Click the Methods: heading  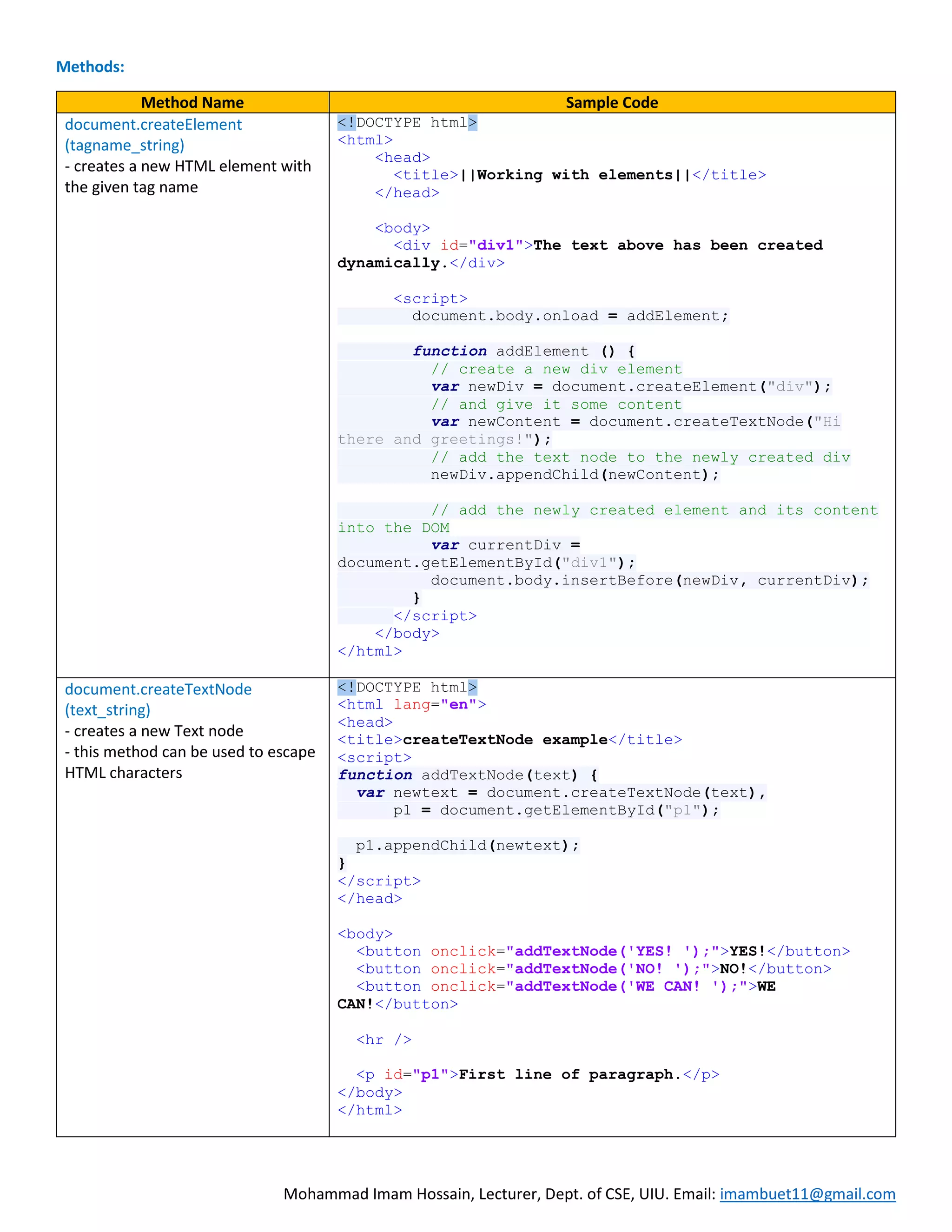(90, 66)
